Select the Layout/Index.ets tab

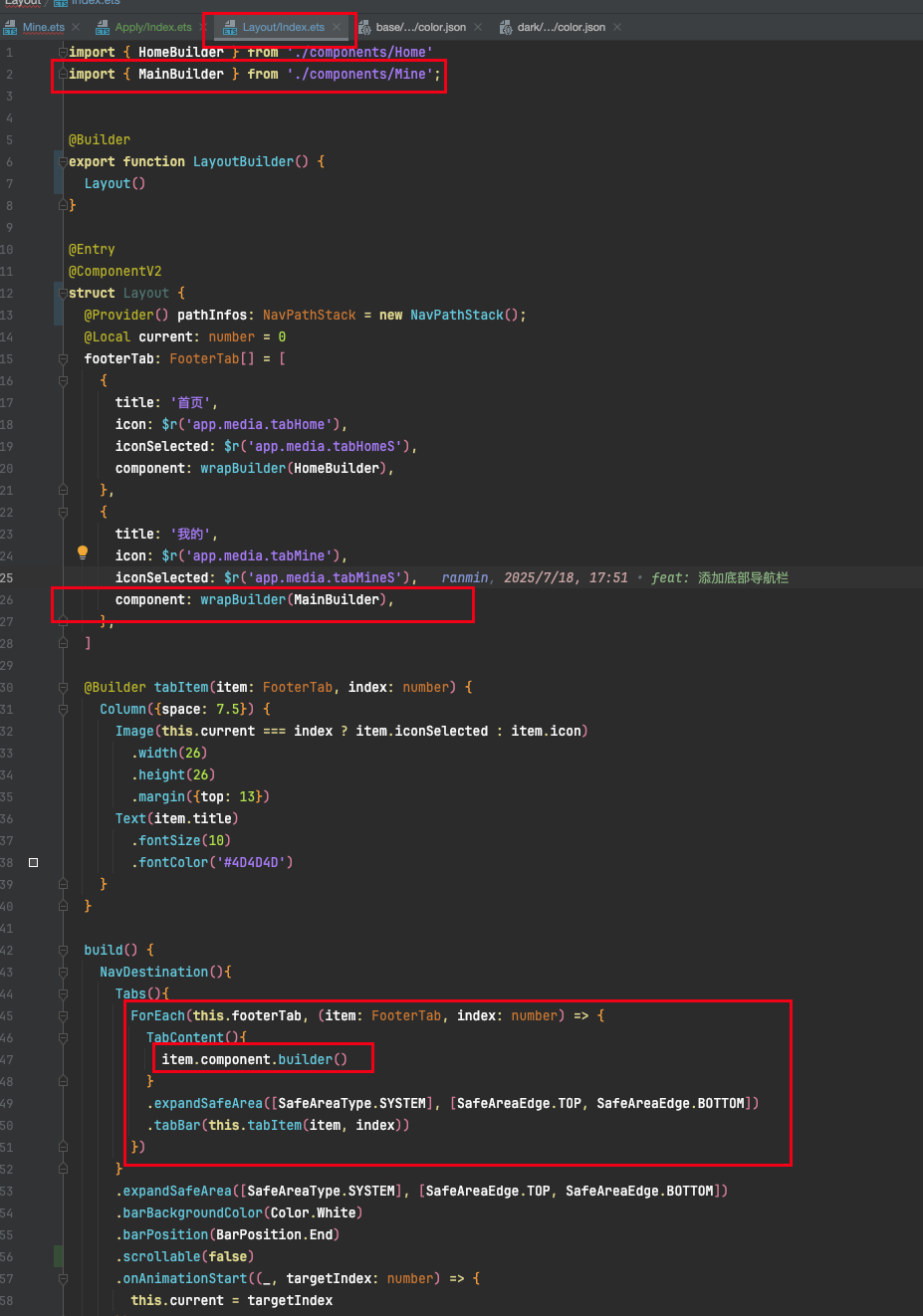point(283,27)
